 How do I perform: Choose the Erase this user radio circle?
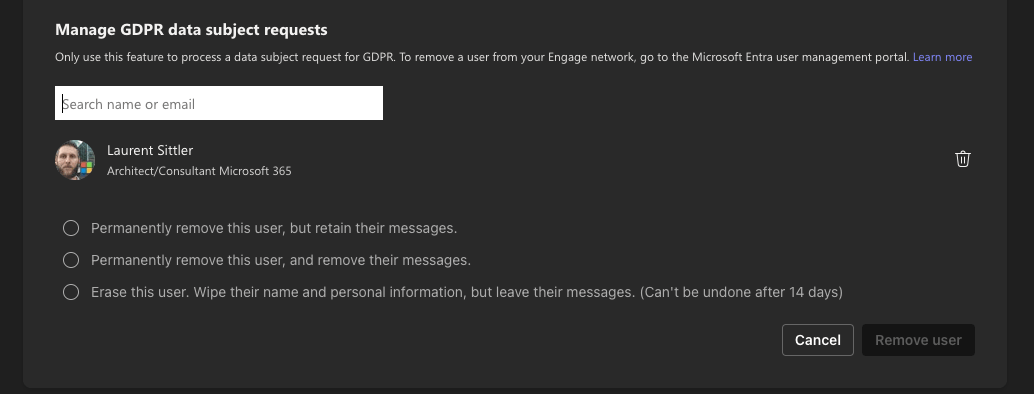[x=71, y=292]
